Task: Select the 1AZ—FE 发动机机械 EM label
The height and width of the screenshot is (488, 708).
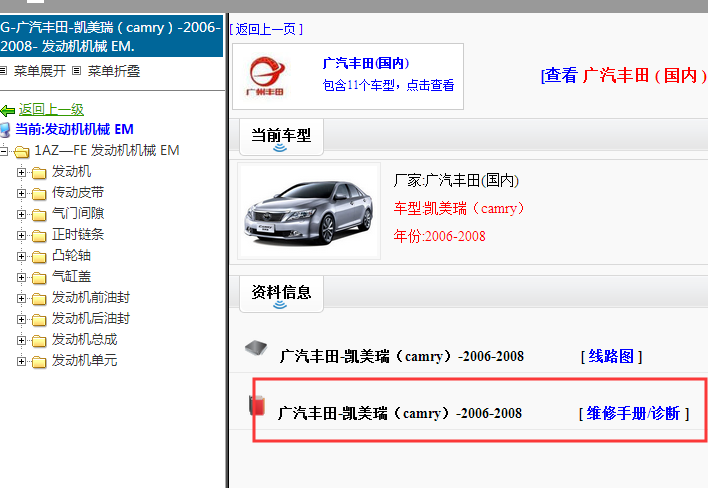Action: point(107,150)
